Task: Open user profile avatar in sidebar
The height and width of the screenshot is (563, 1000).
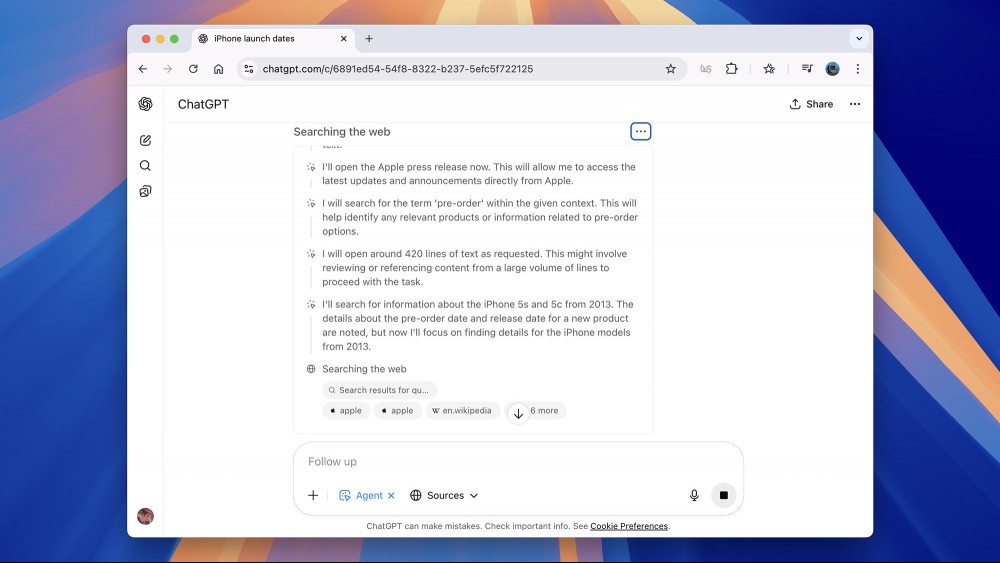Action: tap(145, 516)
